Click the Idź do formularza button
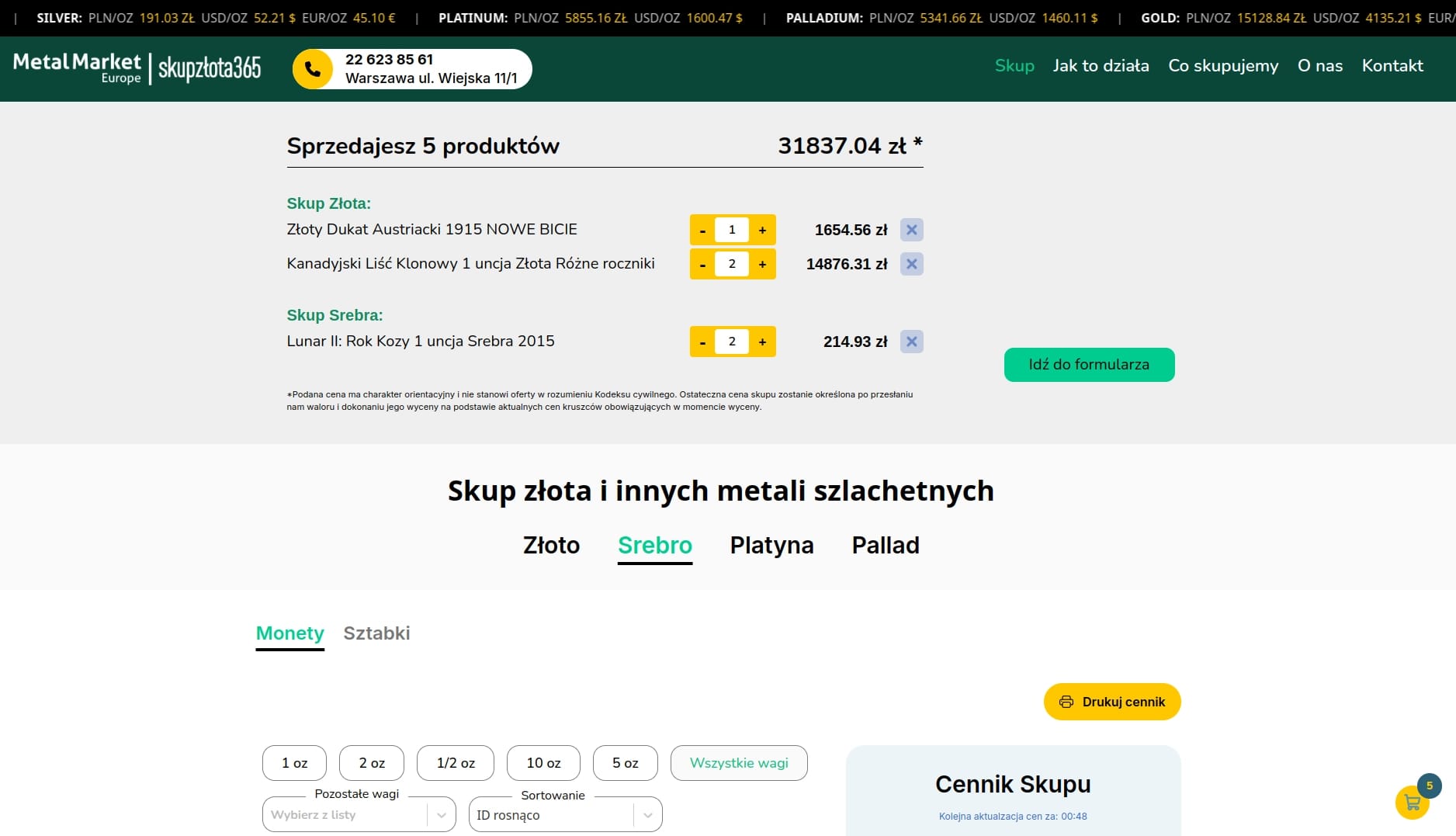 click(1088, 364)
